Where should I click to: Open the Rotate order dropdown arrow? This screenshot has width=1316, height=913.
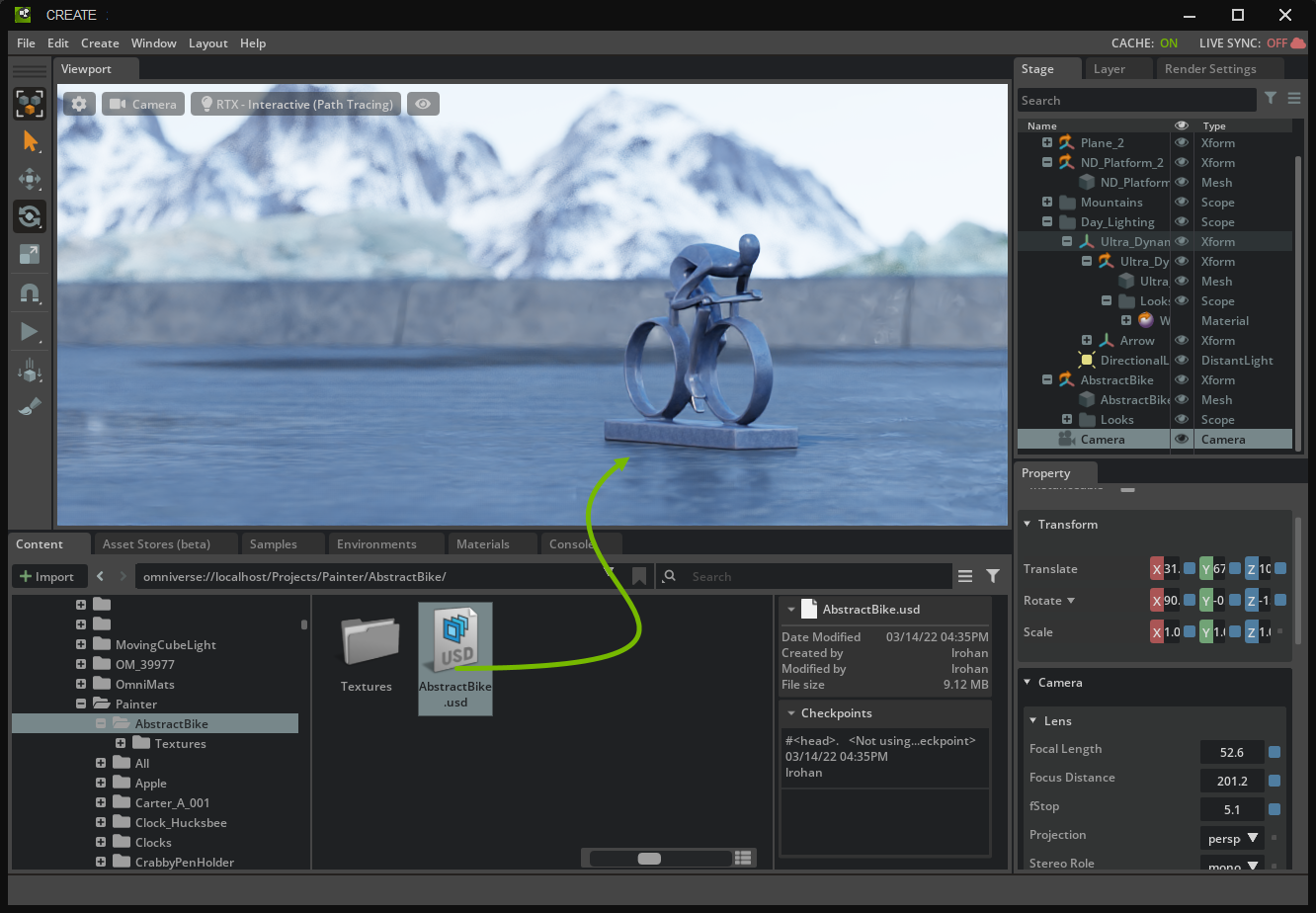(x=1070, y=601)
